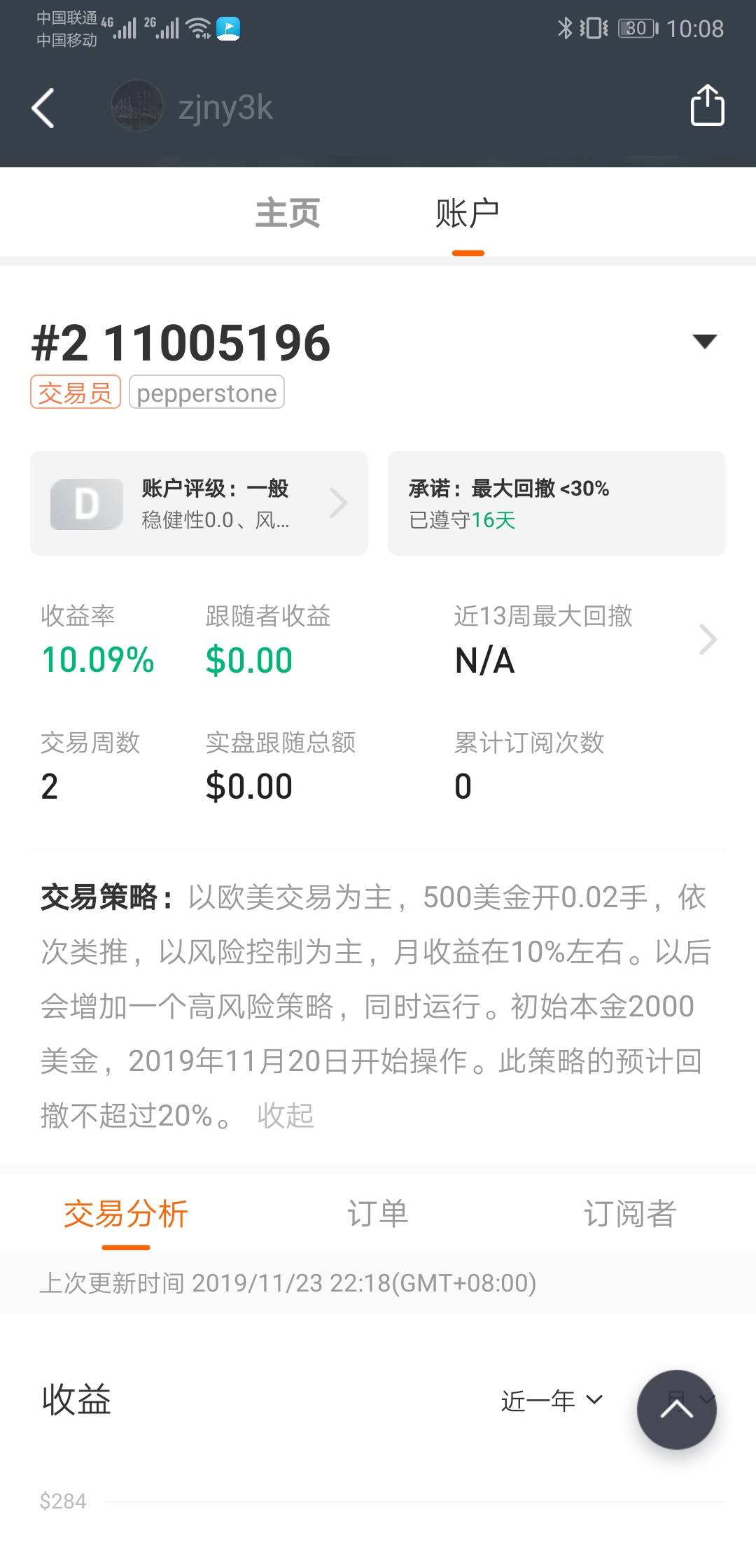Tap the Wi-Fi status icon

(199, 28)
